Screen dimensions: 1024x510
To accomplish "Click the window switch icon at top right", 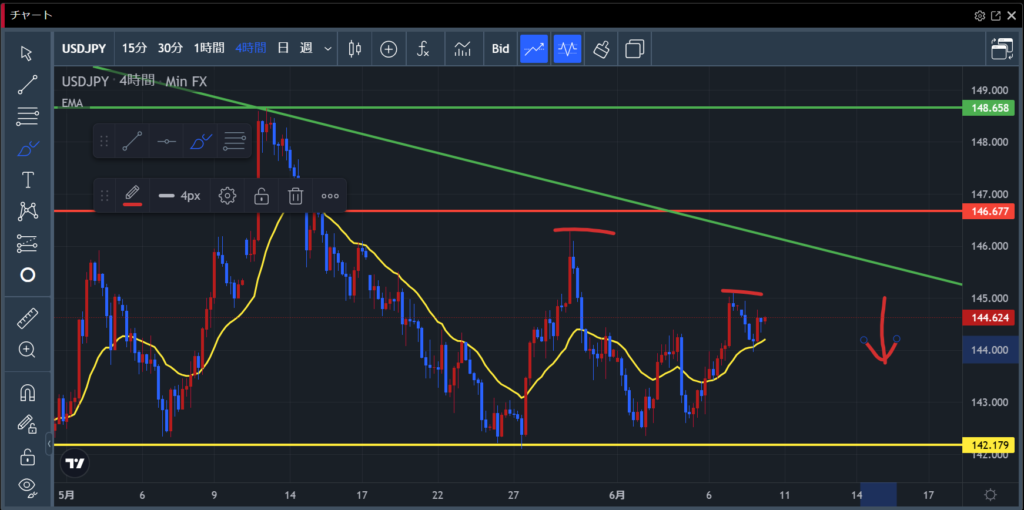I will click(x=1001, y=49).
